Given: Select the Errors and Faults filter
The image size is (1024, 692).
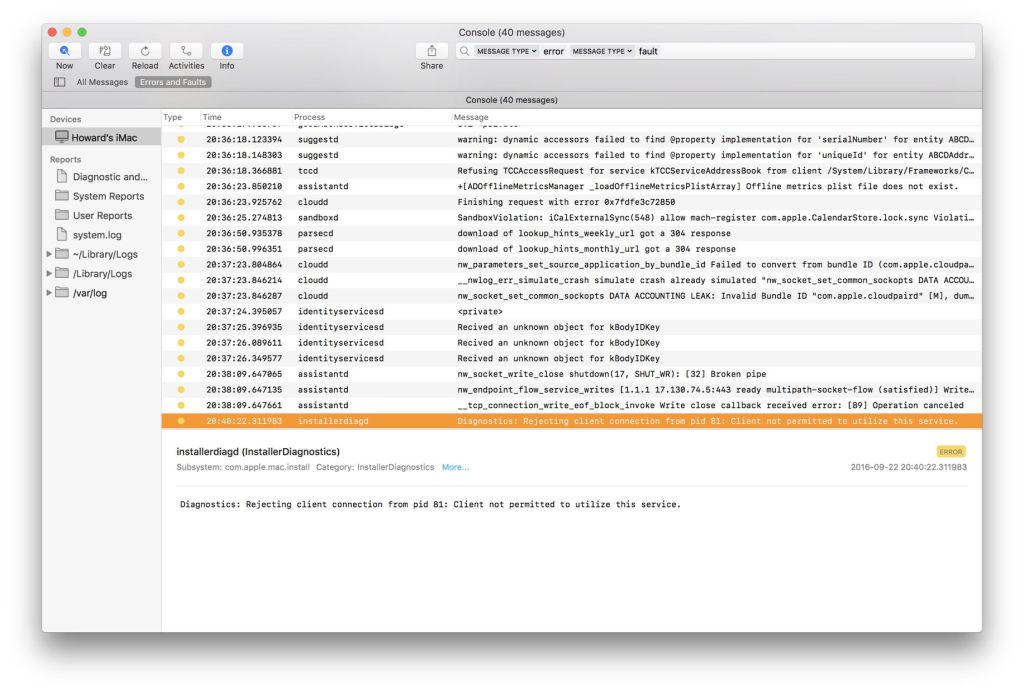Looking at the screenshot, I should (x=173, y=82).
